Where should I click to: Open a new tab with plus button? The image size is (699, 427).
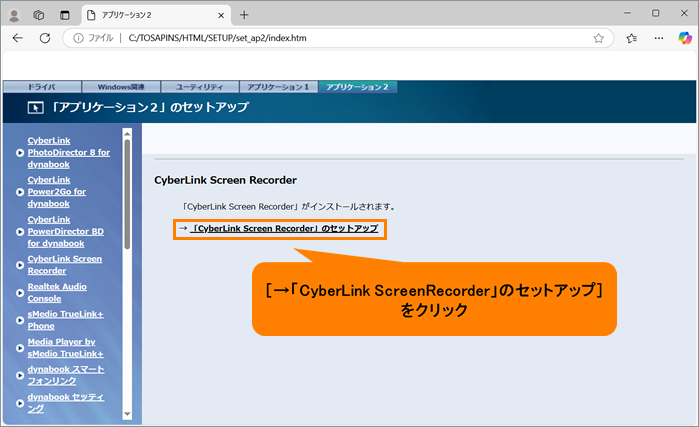click(x=244, y=15)
